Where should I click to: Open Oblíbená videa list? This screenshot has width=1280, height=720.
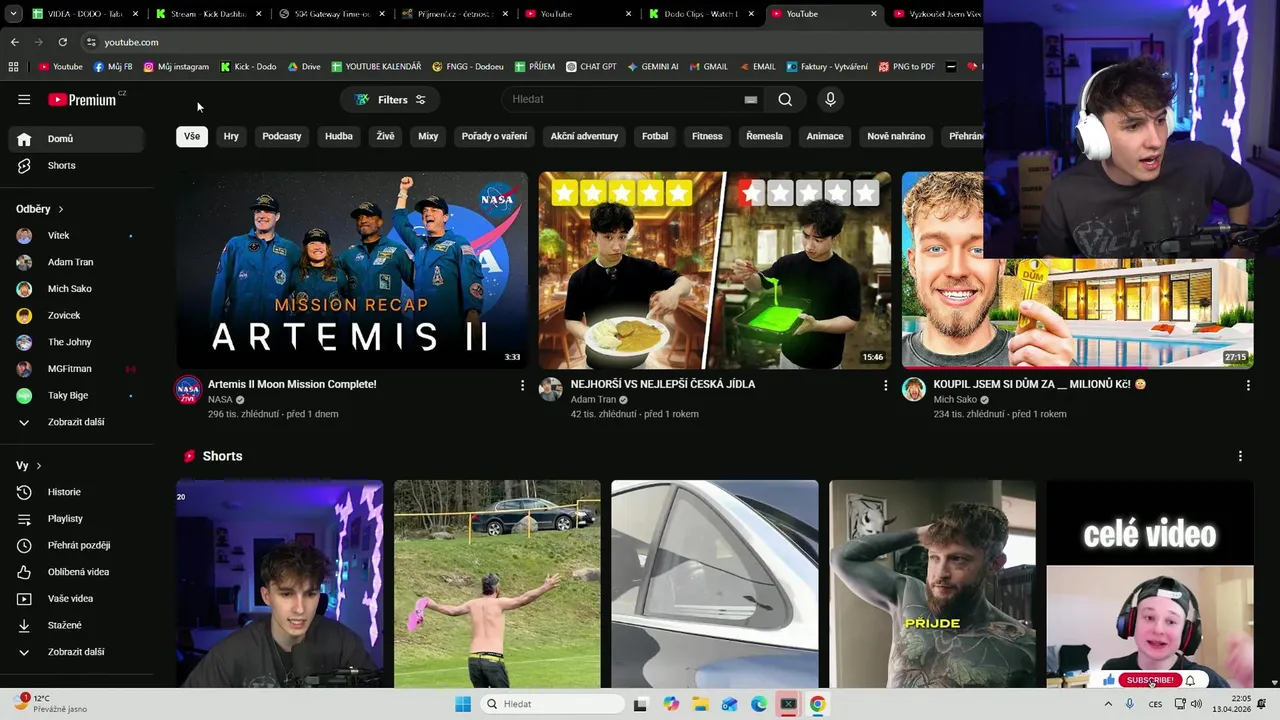click(76, 572)
